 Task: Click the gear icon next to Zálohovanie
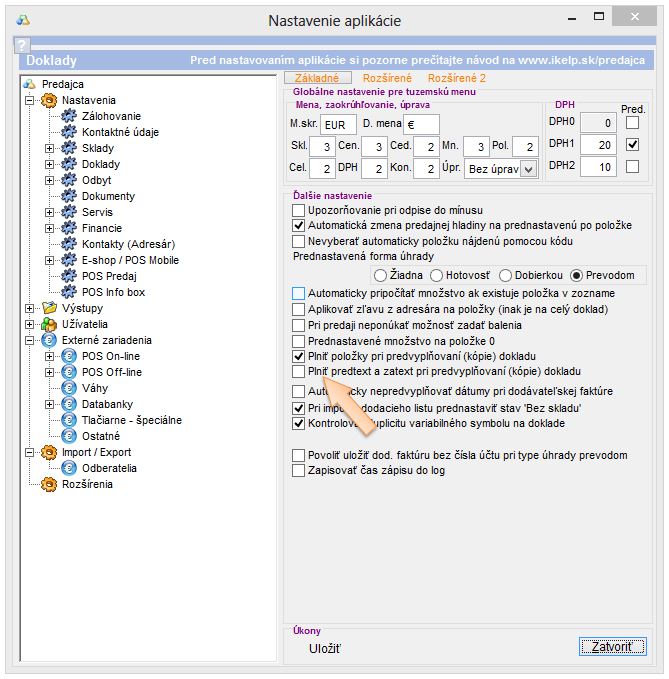coord(68,116)
